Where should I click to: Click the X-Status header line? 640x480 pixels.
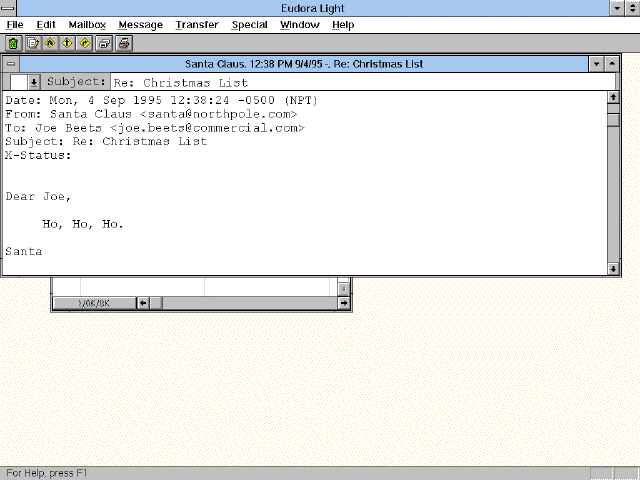38,156
